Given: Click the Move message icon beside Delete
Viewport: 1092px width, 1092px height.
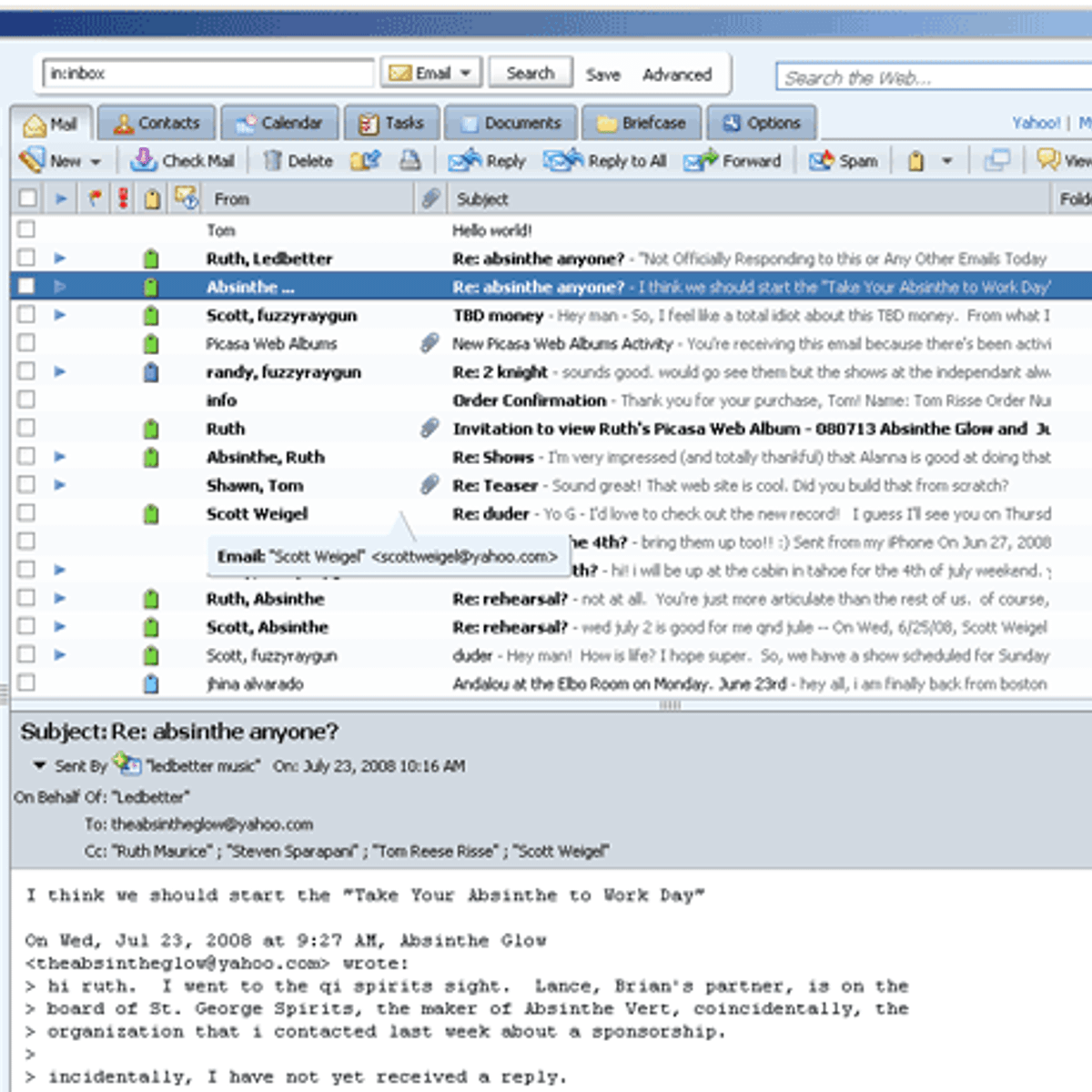Looking at the screenshot, I should tap(365, 161).
